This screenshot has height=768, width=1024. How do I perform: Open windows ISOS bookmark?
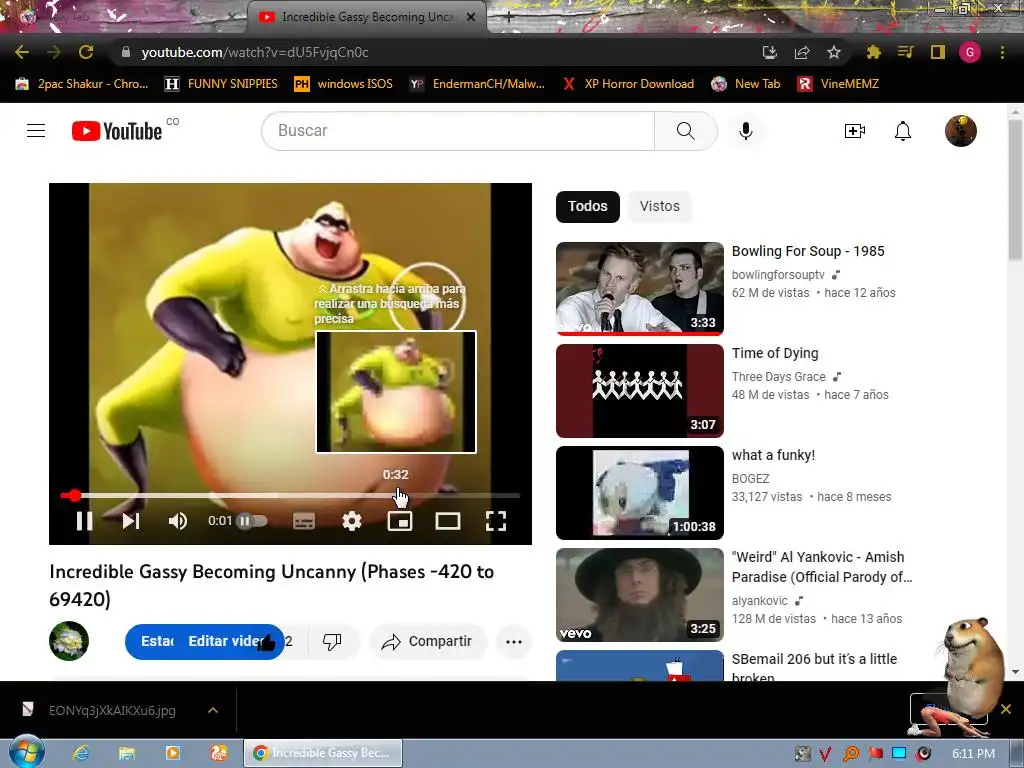coord(344,84)
